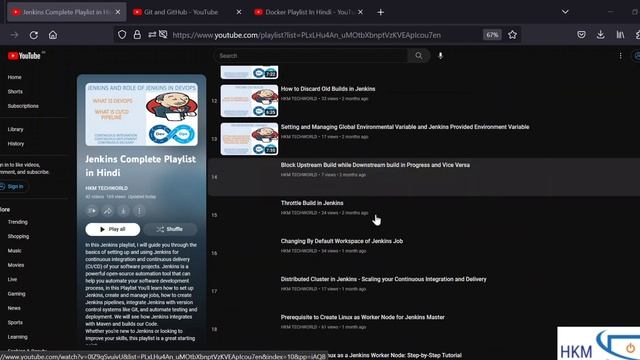Viewport: 640px width, 360px height.
Task: Start voice search with microphone icon
Action: [x=440, y=56]
